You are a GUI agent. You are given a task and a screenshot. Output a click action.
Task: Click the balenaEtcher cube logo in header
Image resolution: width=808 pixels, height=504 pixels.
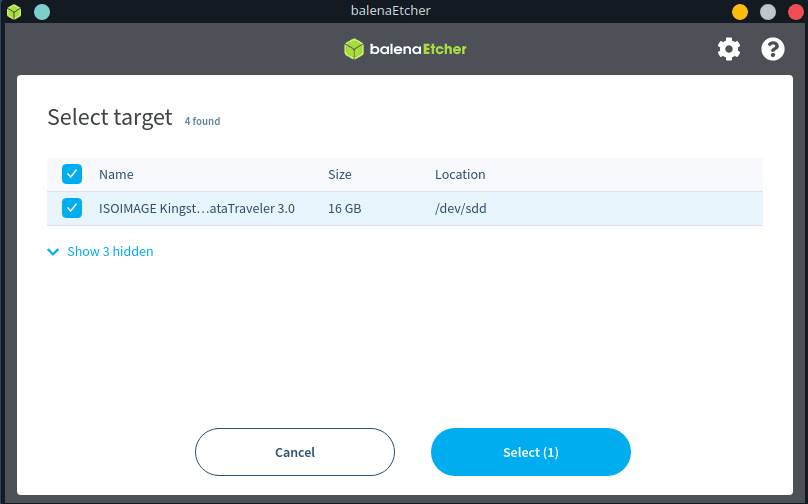(354, 49)
